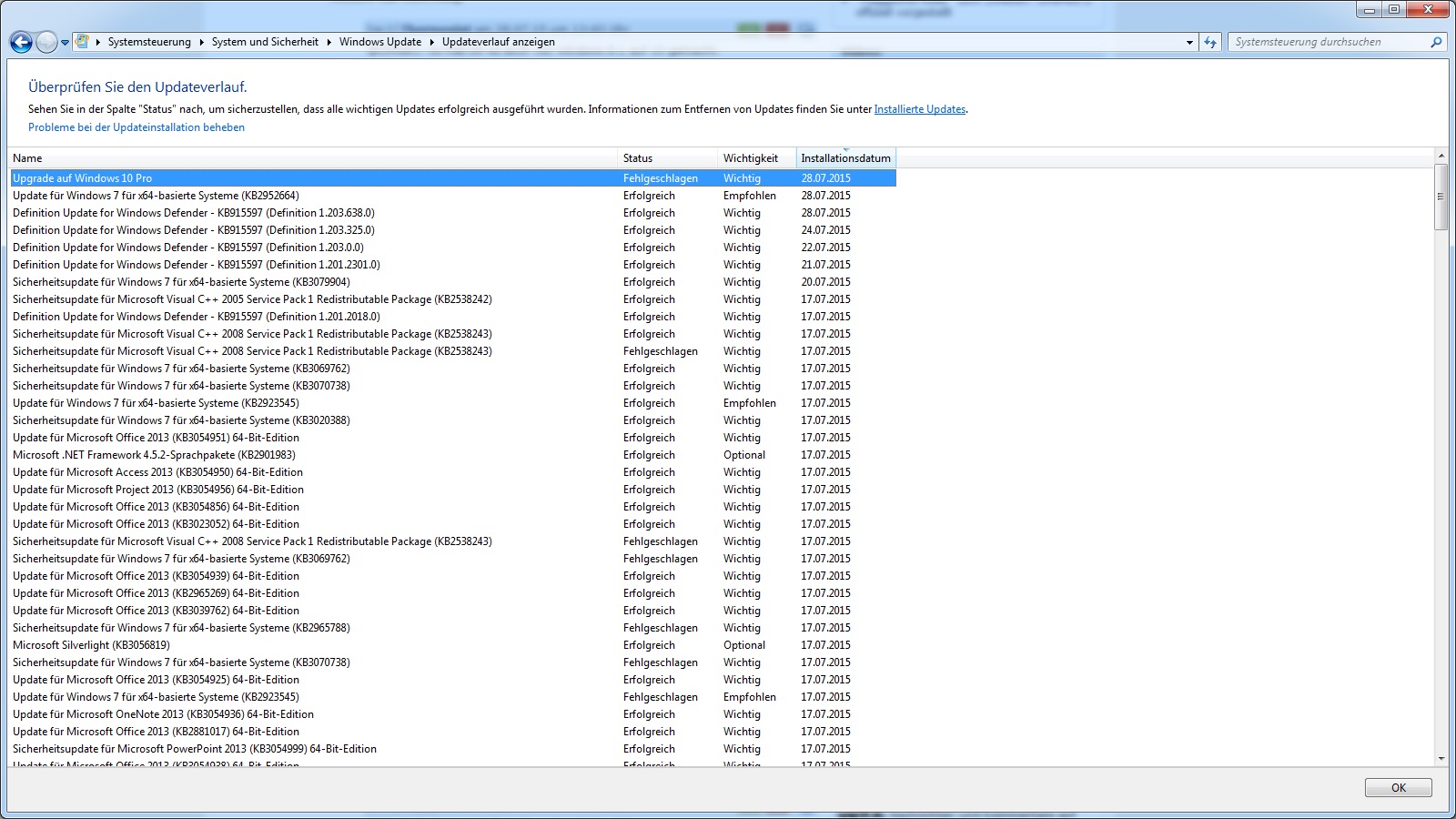Expand the arrow before Systemsteuerung breadcrumb
Screen dimensions: 1456x819
[x=97, y=42]
